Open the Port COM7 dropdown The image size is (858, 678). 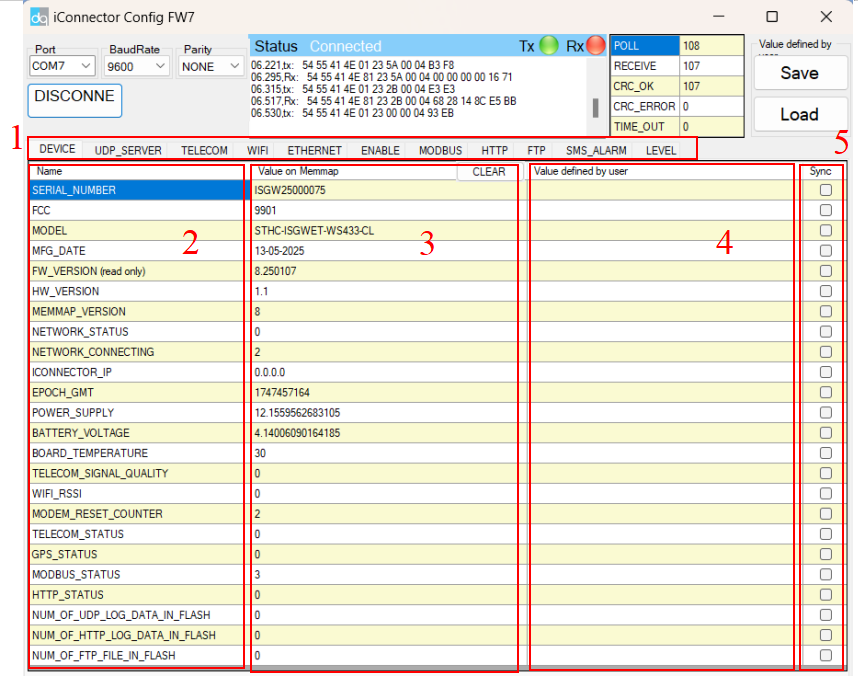(x=62, y=66)
